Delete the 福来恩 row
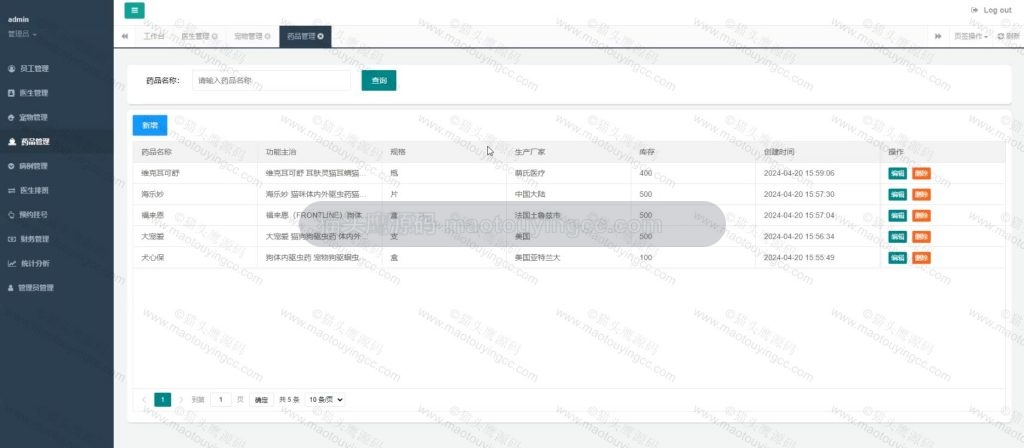The height and width of the screenshot is (448, 1024). (x=921, y=216)
